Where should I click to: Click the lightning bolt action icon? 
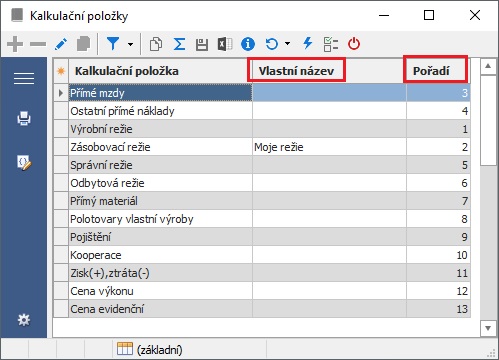coord(308,43)
